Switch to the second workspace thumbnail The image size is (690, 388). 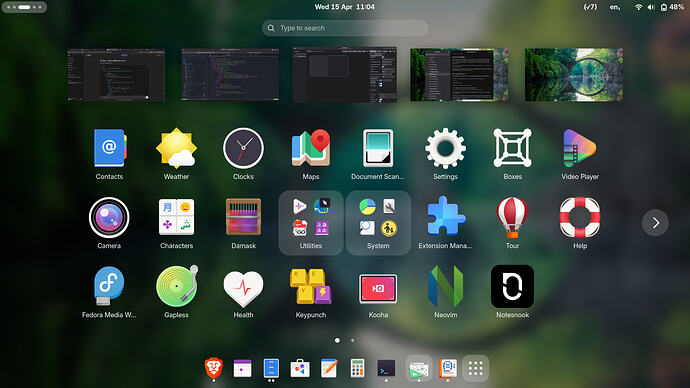(230, 75)
